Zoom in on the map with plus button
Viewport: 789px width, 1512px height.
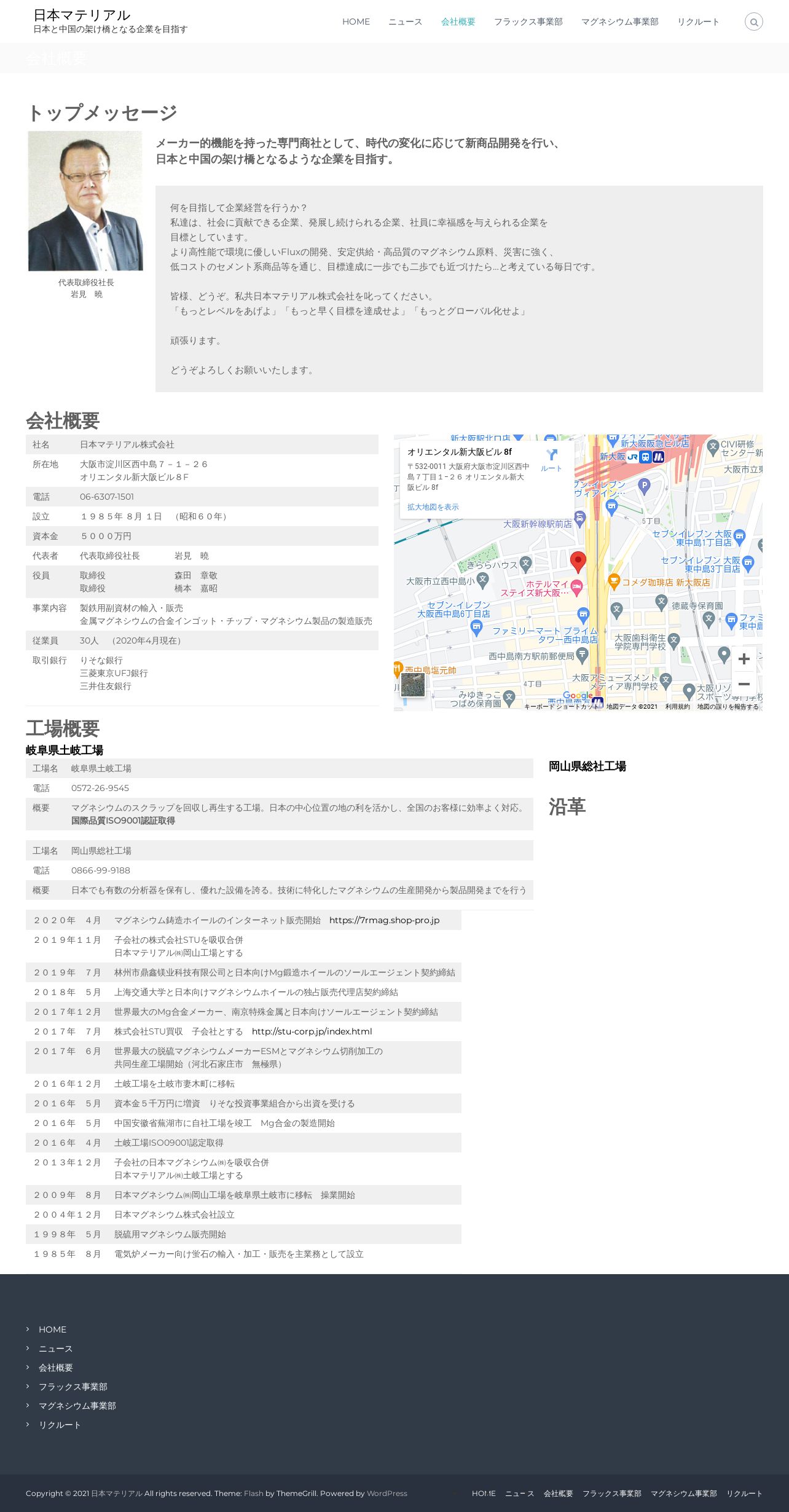pos(744,659)
